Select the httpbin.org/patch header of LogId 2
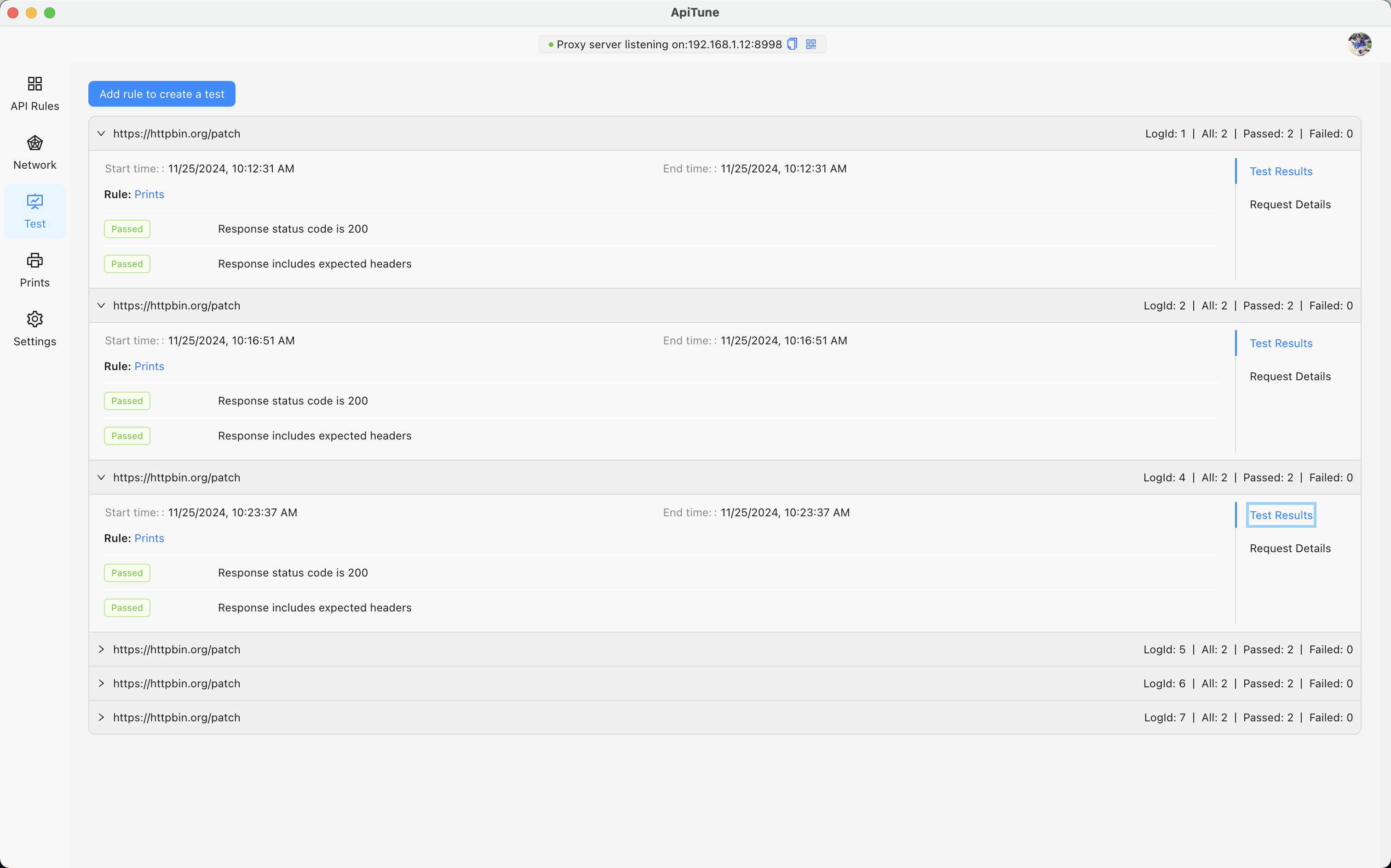The height and width of the screenshot is (868, 1391). (176, 305)
